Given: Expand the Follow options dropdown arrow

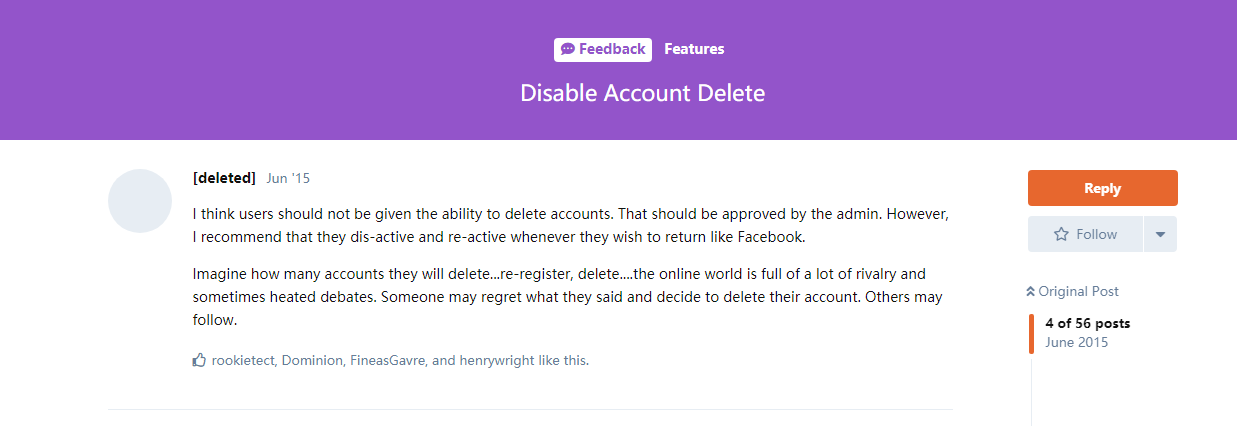Looking at the screenshot, I should point(1160,234).
